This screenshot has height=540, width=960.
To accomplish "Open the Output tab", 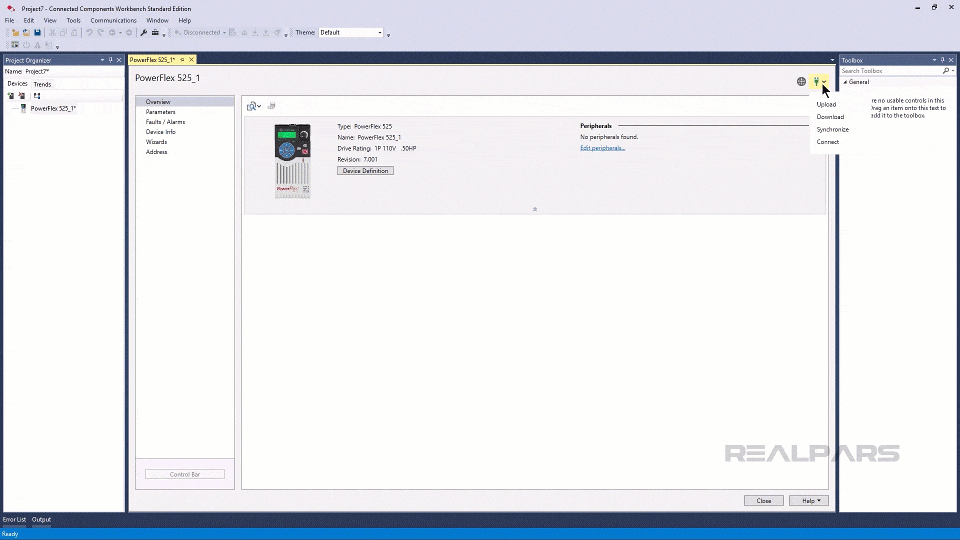I will tap(42, 520).
